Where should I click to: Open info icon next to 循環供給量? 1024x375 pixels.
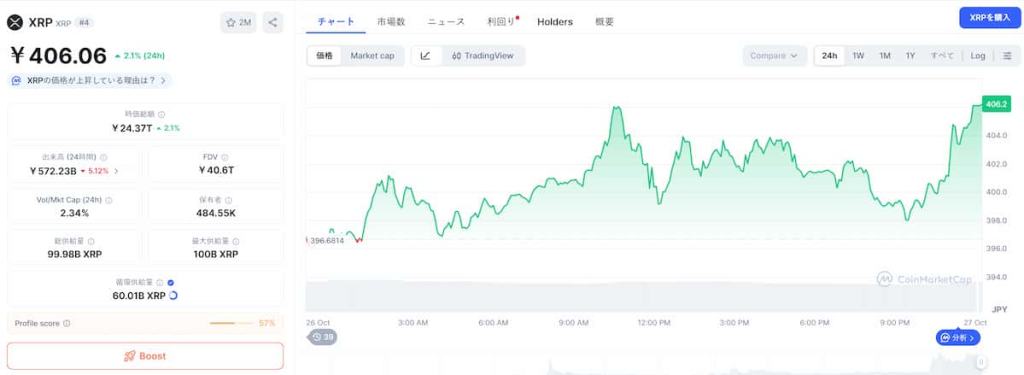159,283
